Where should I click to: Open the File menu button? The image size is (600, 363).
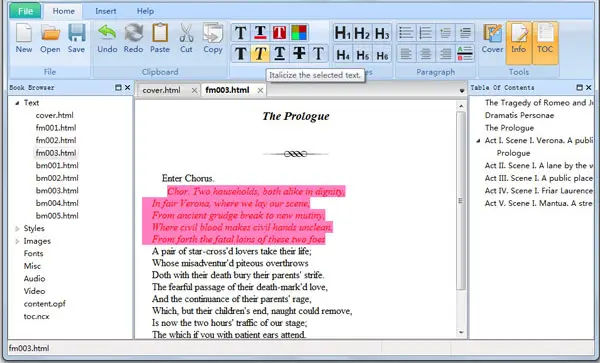click(25, 11)
